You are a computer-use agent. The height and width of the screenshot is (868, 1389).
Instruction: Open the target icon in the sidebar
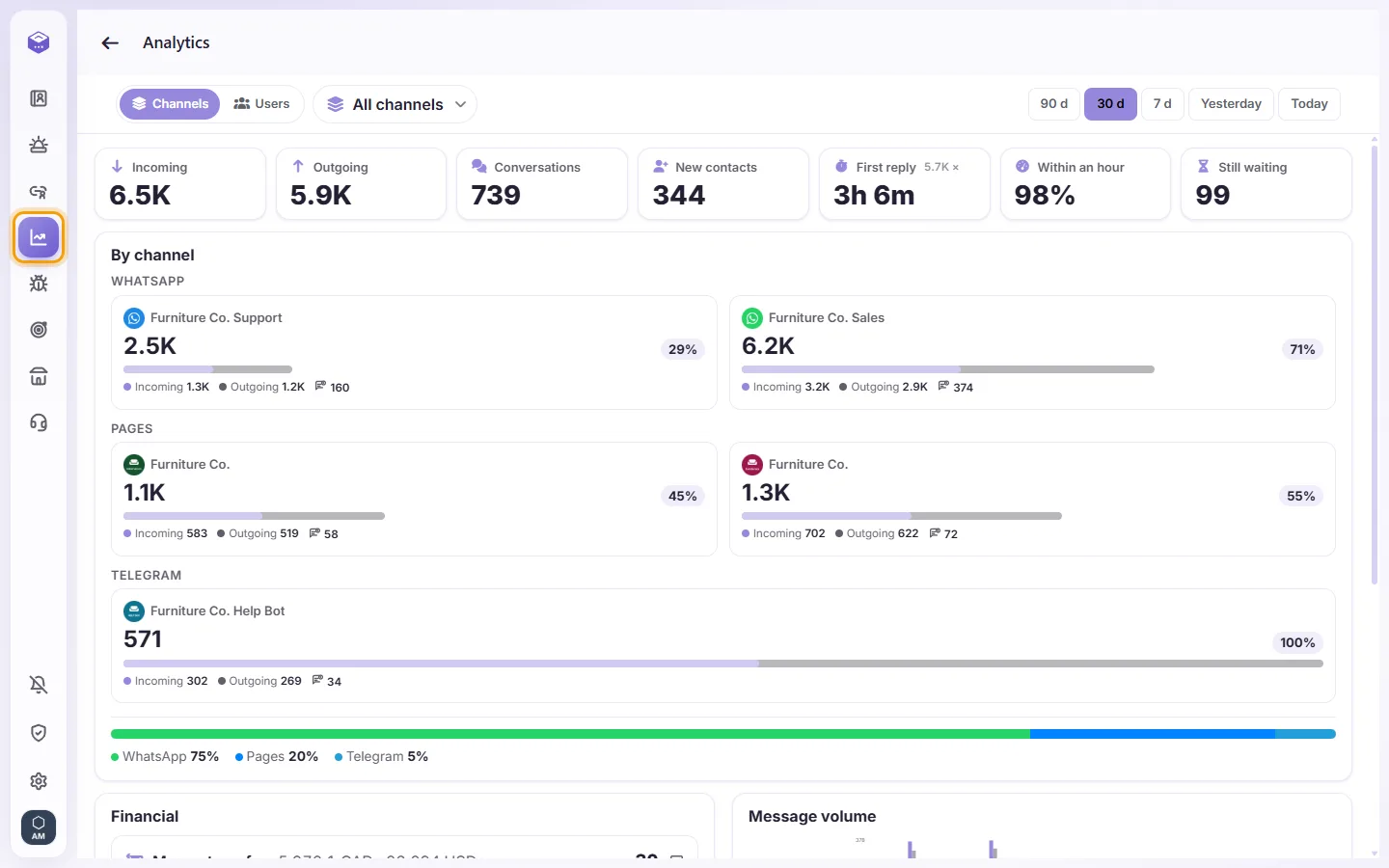(x=39, y=330)
